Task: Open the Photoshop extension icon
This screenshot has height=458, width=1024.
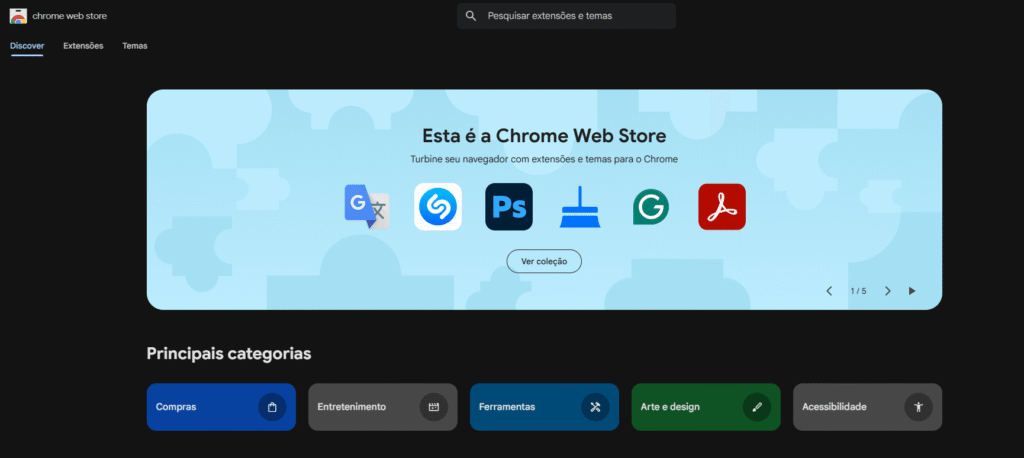Action: [509, 206]
